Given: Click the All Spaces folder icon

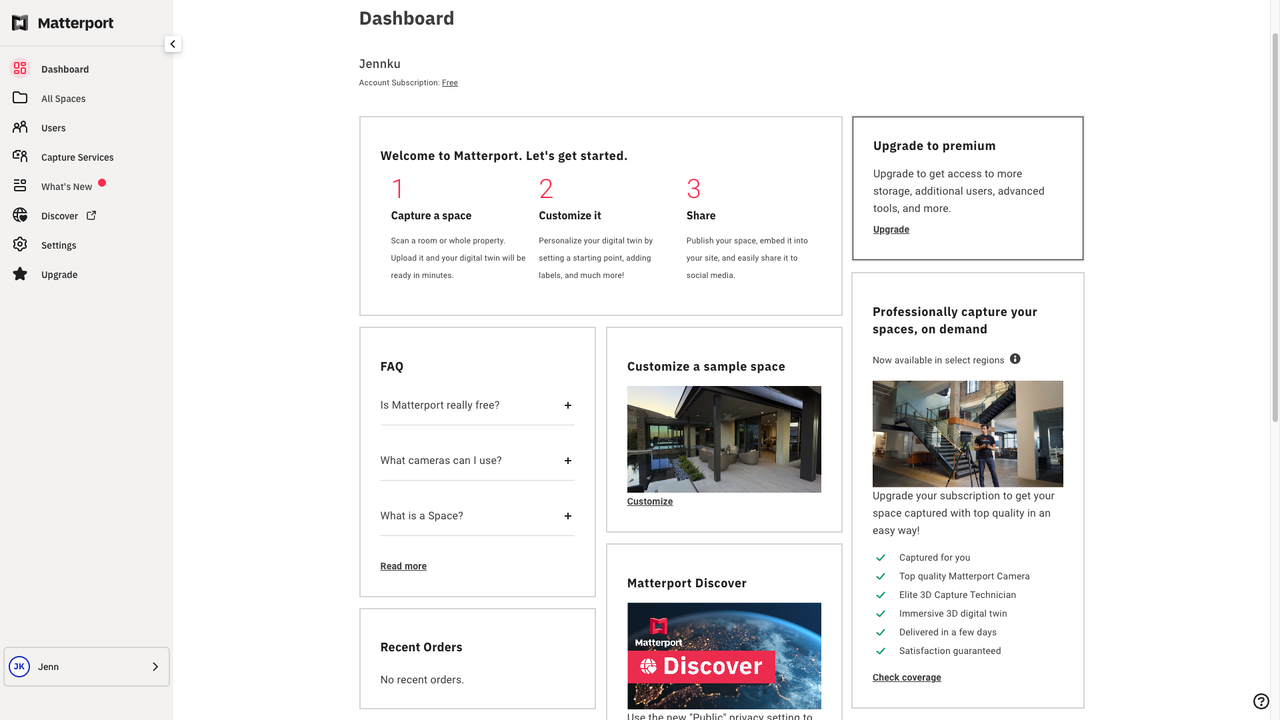Looking at the screenshot, I should point(20,98).
